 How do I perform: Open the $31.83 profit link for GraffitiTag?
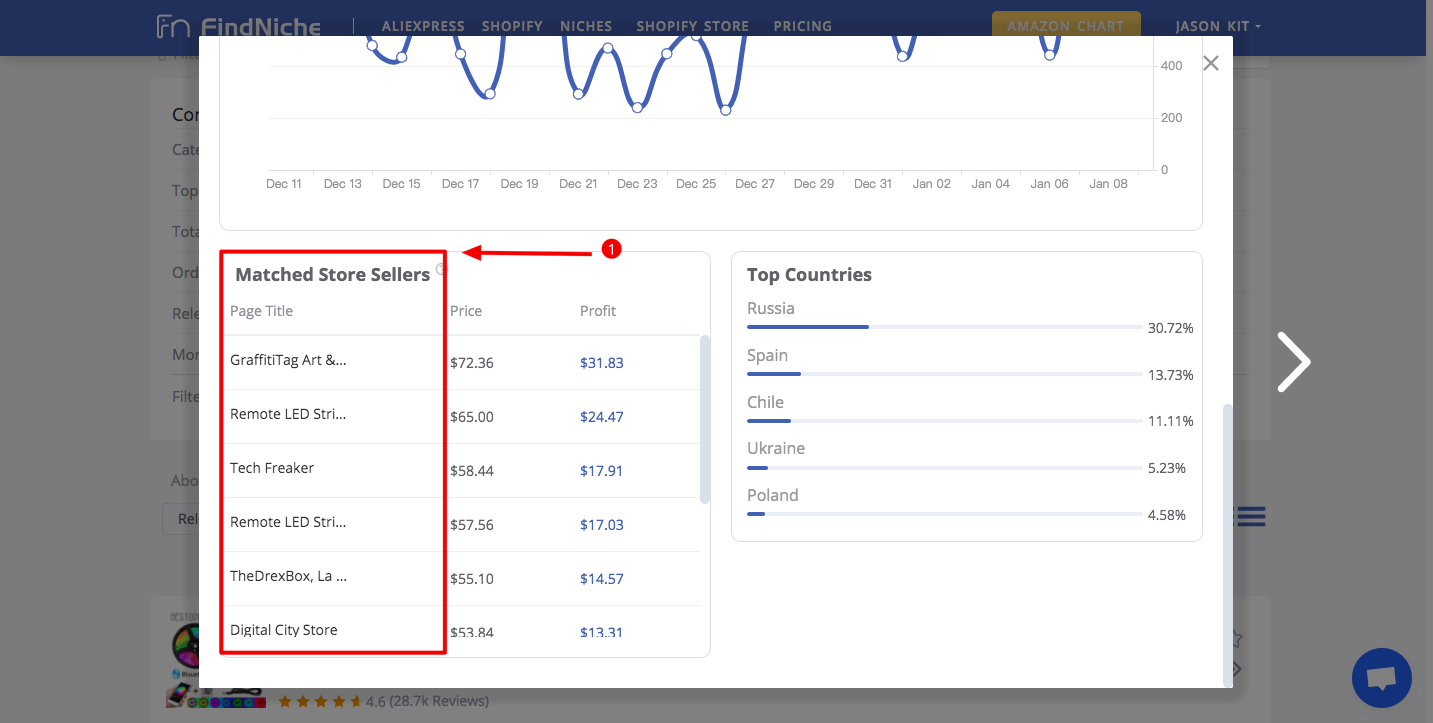(602, 362)
